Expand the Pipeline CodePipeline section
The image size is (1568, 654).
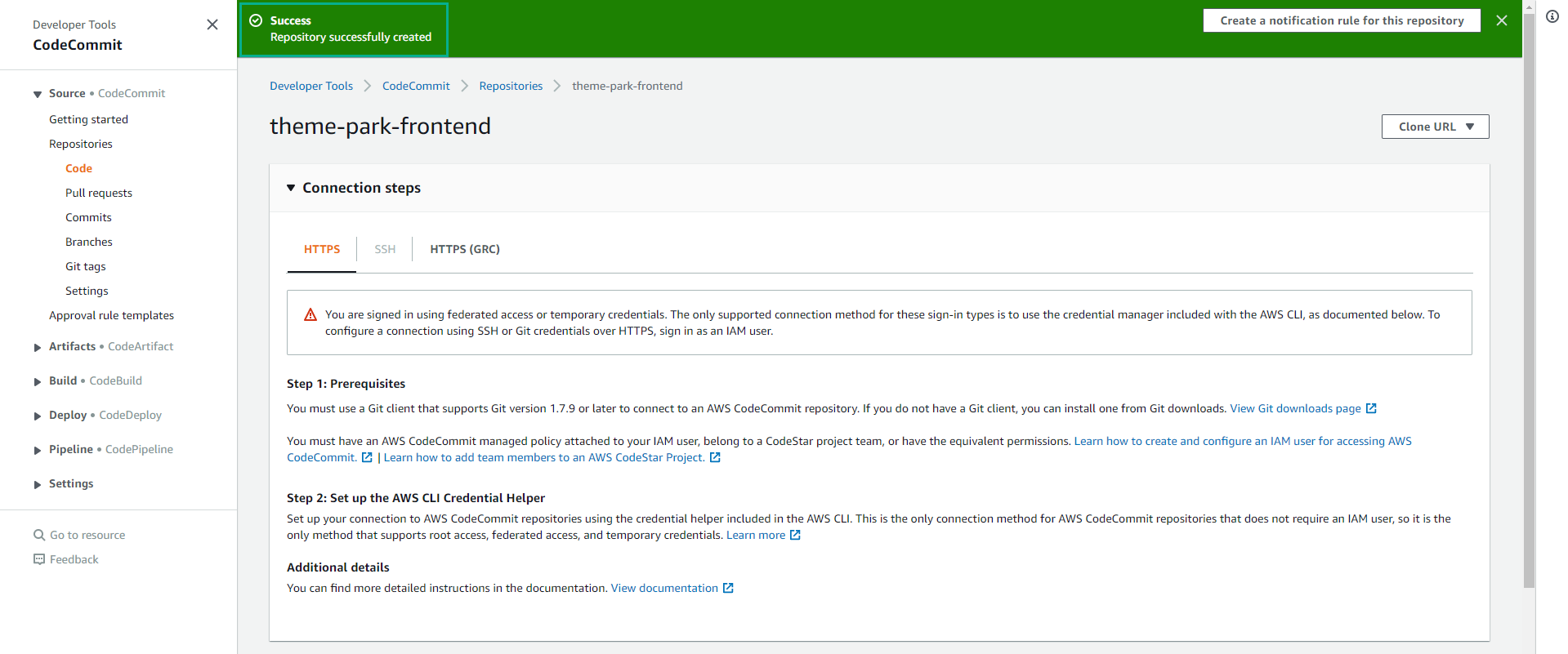[x=38, y=450]
